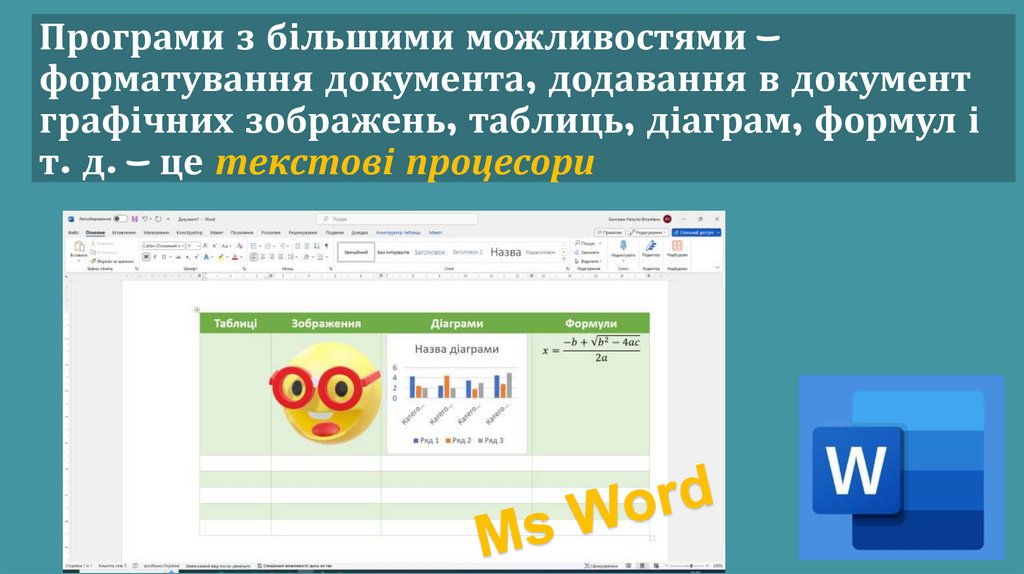Open the change case Aa dropdown
Image resolution: width=1024 pixels, height=574 pixels.
pyautogui.click(x=226, y=246)
